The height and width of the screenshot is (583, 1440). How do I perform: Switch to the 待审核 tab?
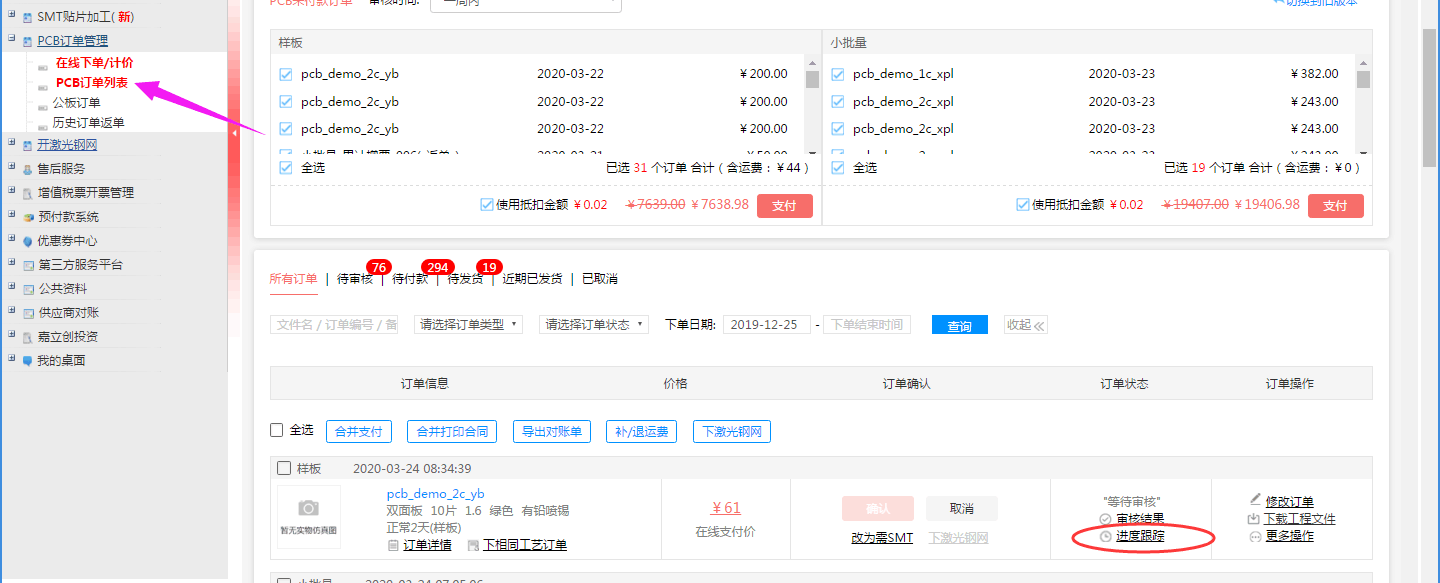[x=355, y=279]
